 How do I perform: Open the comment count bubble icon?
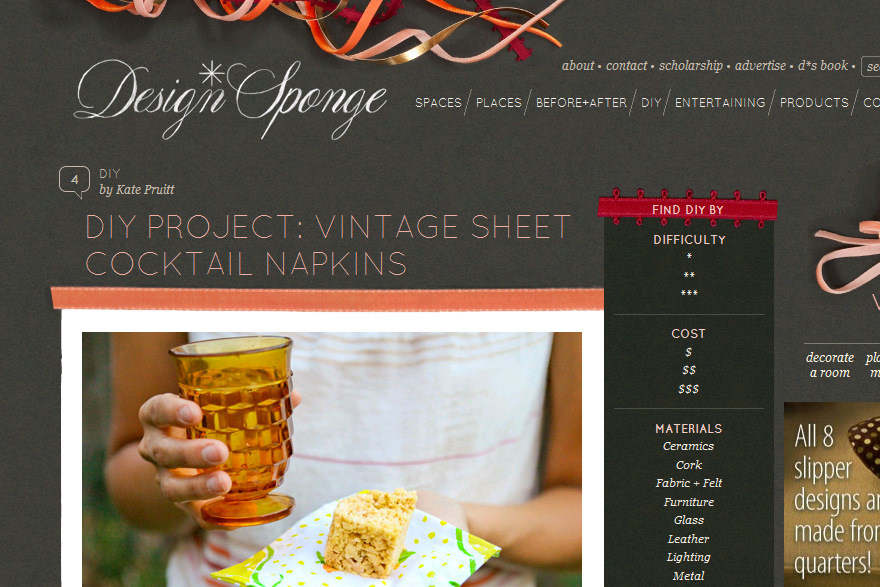pos(74,181)
